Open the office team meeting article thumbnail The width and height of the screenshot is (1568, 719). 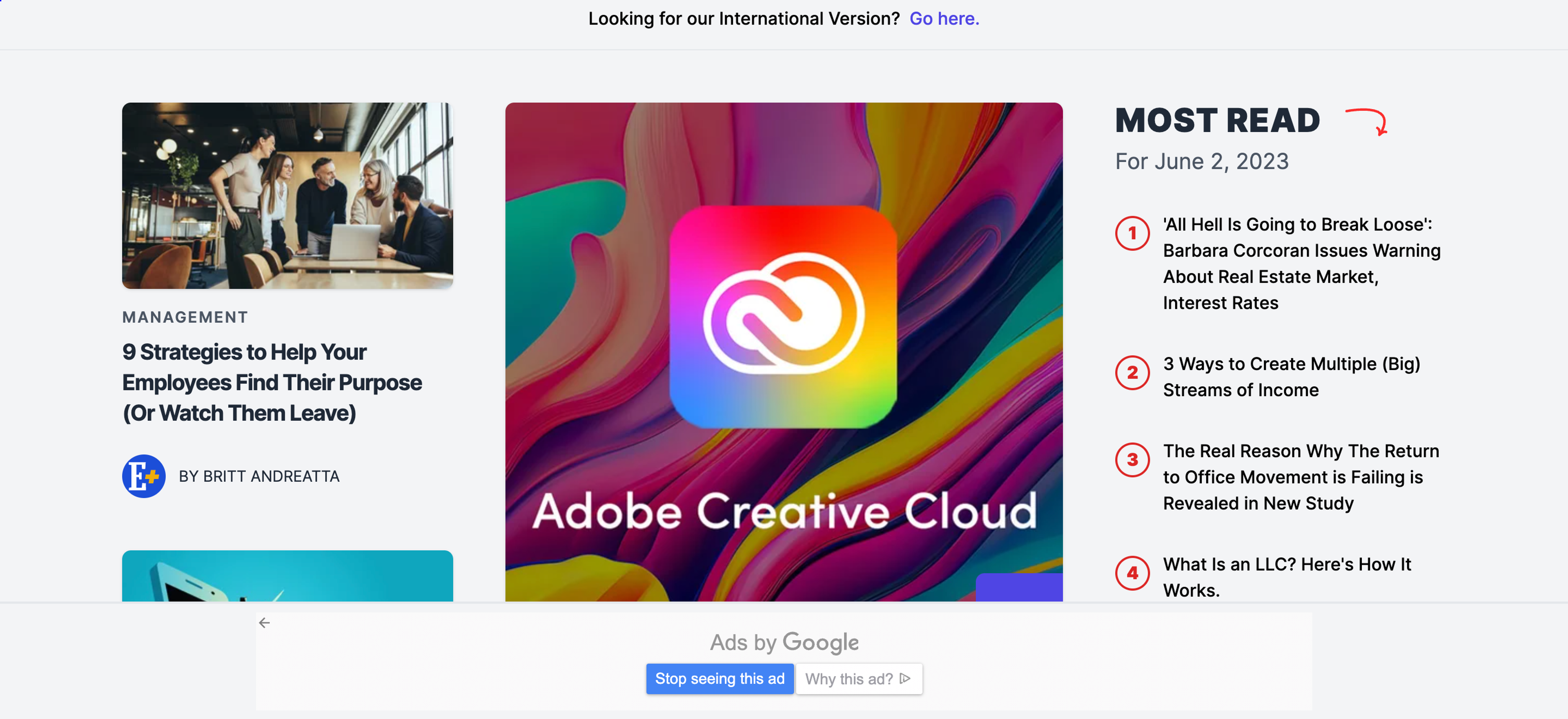(x=287, y=195)
